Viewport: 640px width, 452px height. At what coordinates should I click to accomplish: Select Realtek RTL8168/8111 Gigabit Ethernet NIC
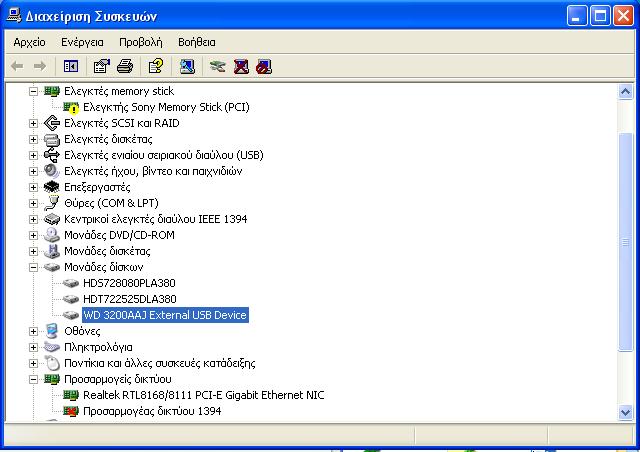204,395
